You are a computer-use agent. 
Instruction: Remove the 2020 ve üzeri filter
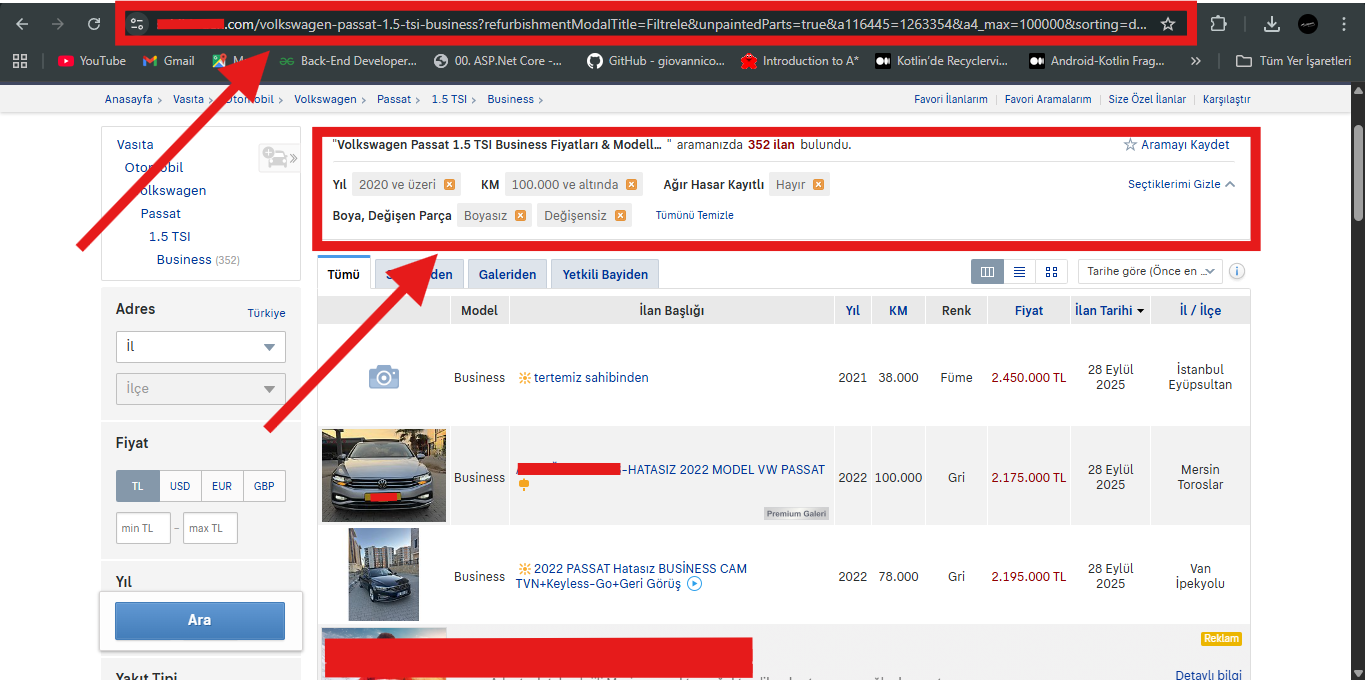[x=449, y=184]
